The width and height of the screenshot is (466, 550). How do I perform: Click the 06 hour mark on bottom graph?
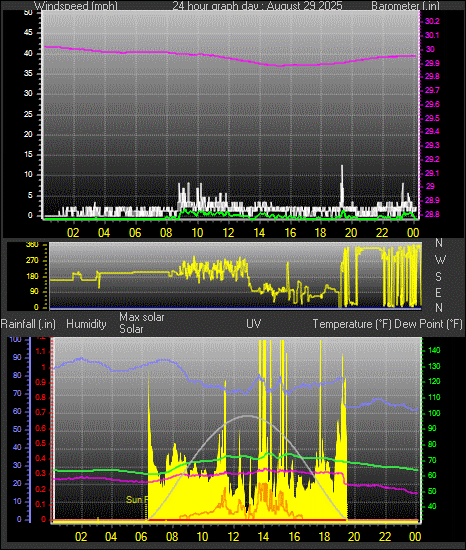point(141,536)
